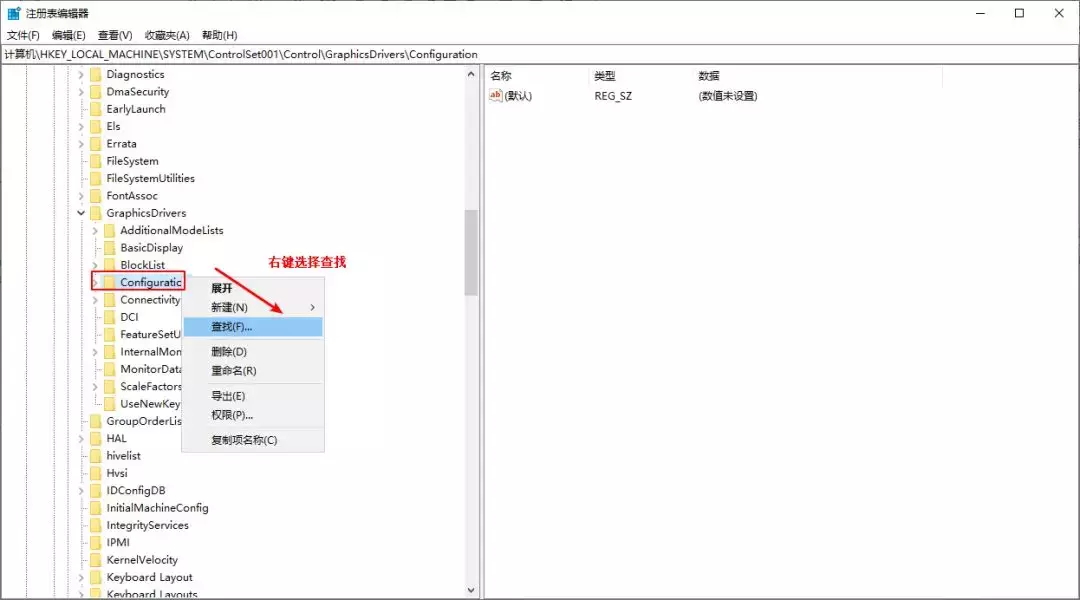Expand the DmaSecurity tree node
1080x600 pixels.
tap(81, 92)
